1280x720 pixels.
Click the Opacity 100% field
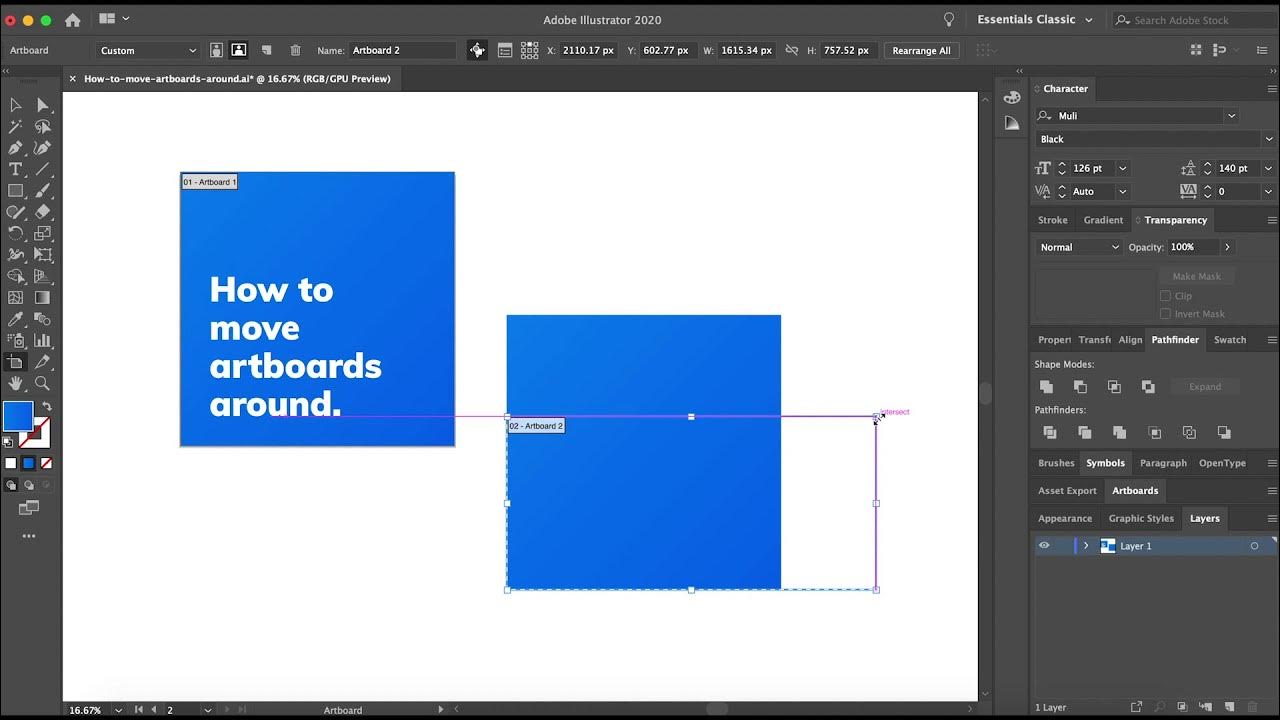click(x=1193, y=247)
